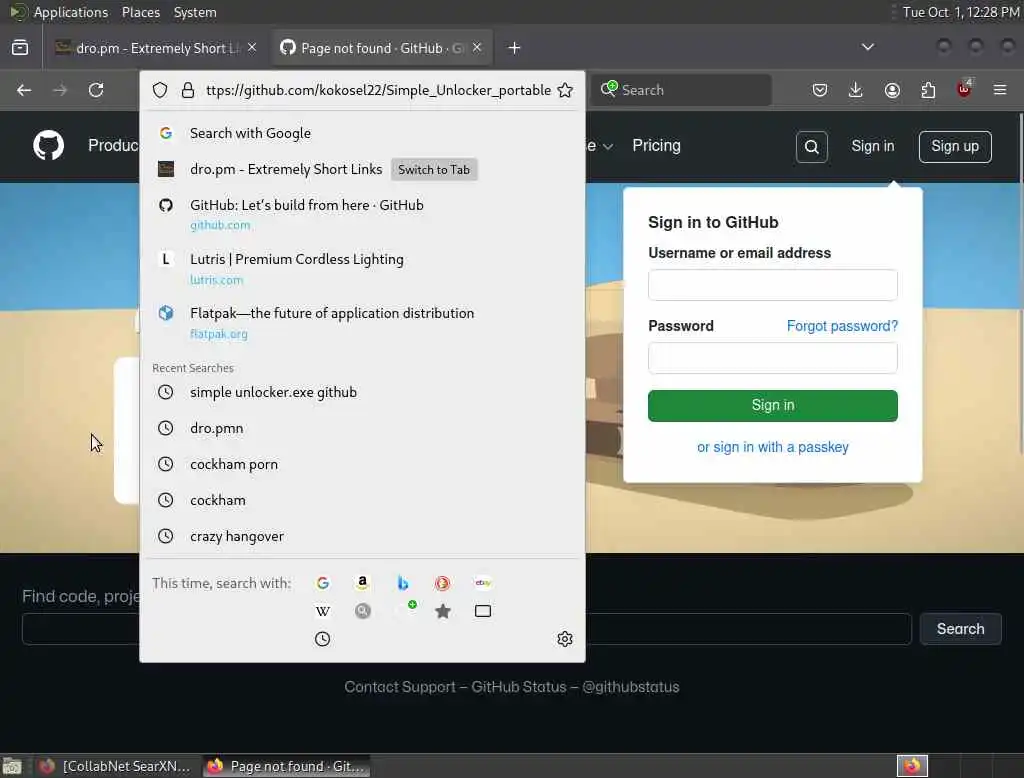Open the System menu
1024x778 pixels.
195,12
